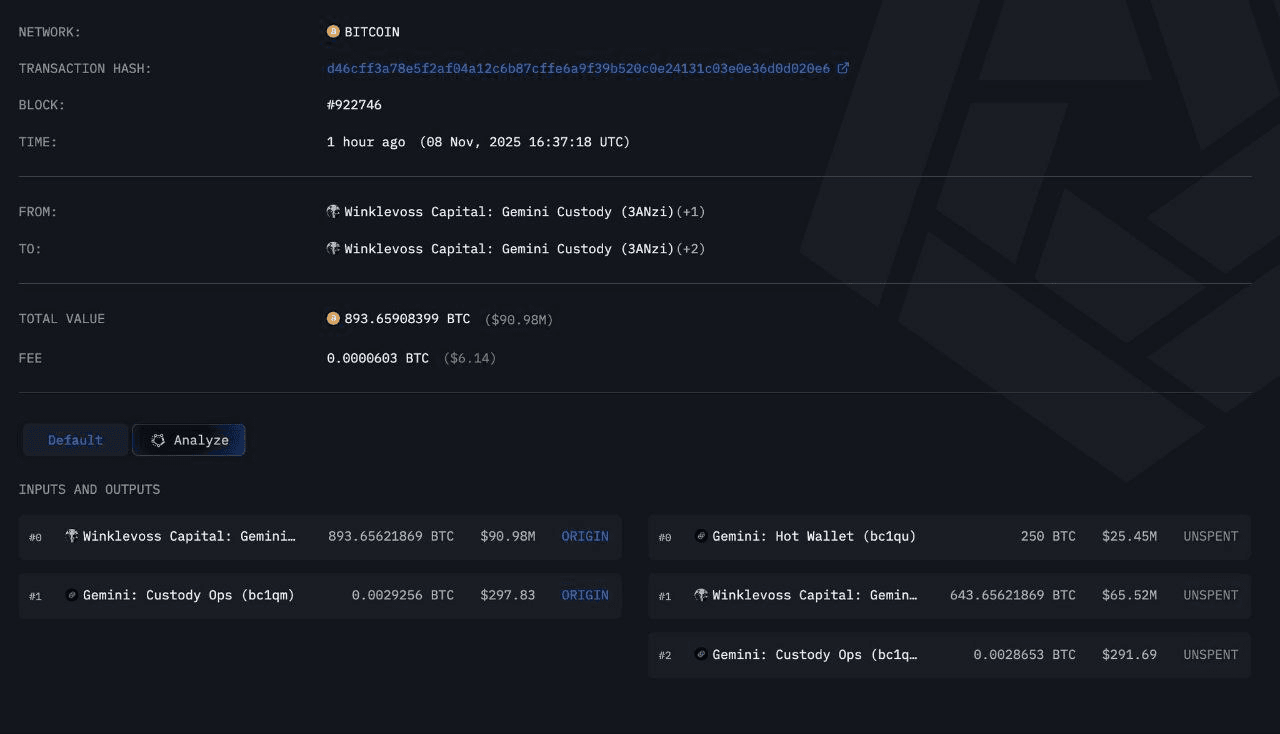Click the Bitcoin network icon
The image size is (1280, 734).
333,32
